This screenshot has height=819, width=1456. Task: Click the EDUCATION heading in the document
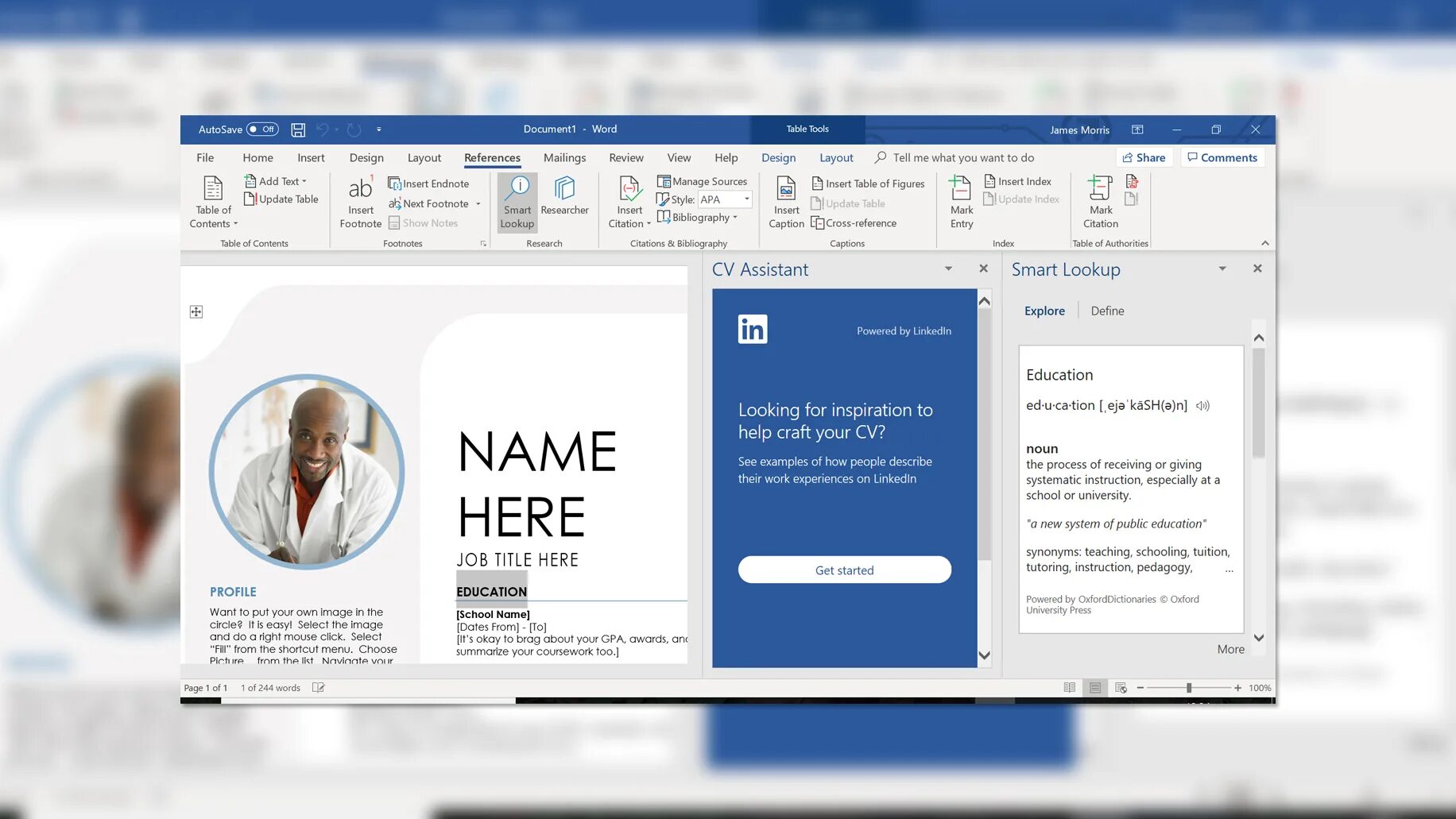point(491,592)
